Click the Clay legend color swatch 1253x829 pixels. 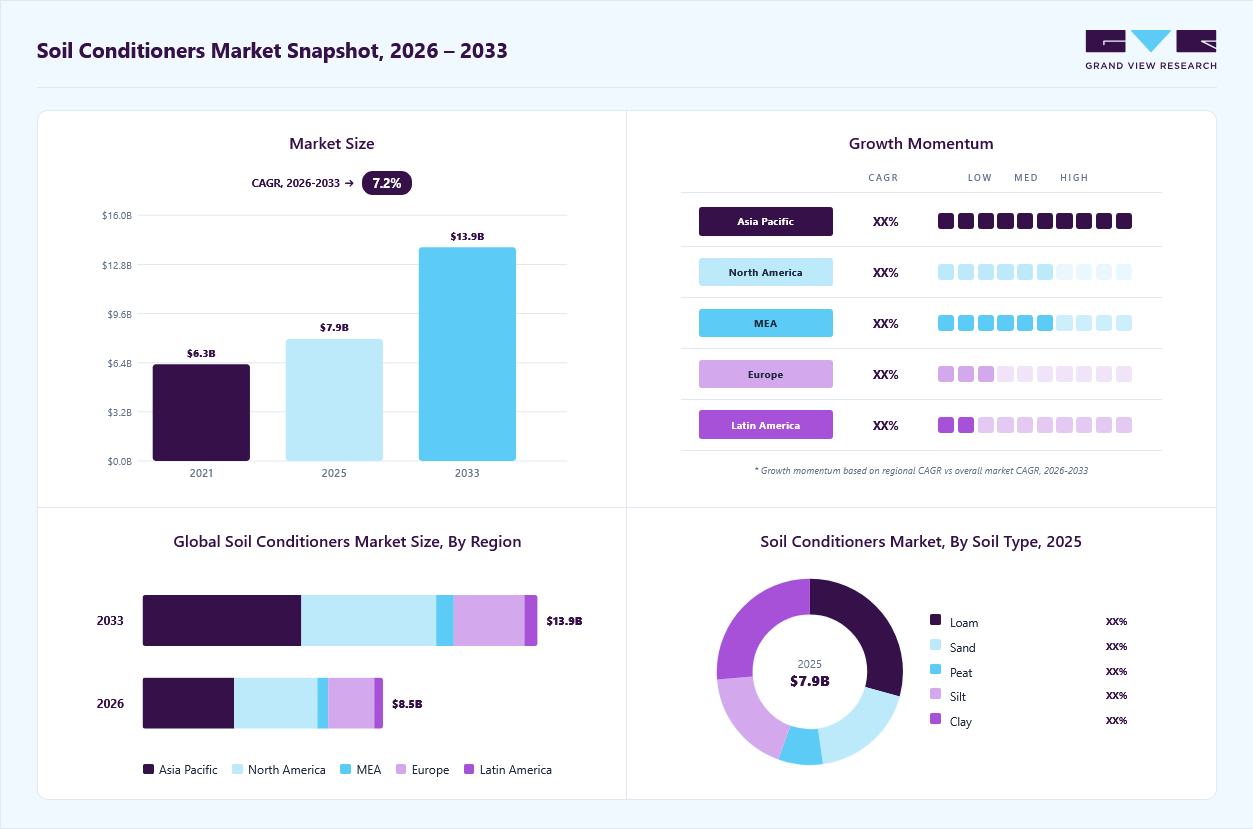[x=936, y=719]
